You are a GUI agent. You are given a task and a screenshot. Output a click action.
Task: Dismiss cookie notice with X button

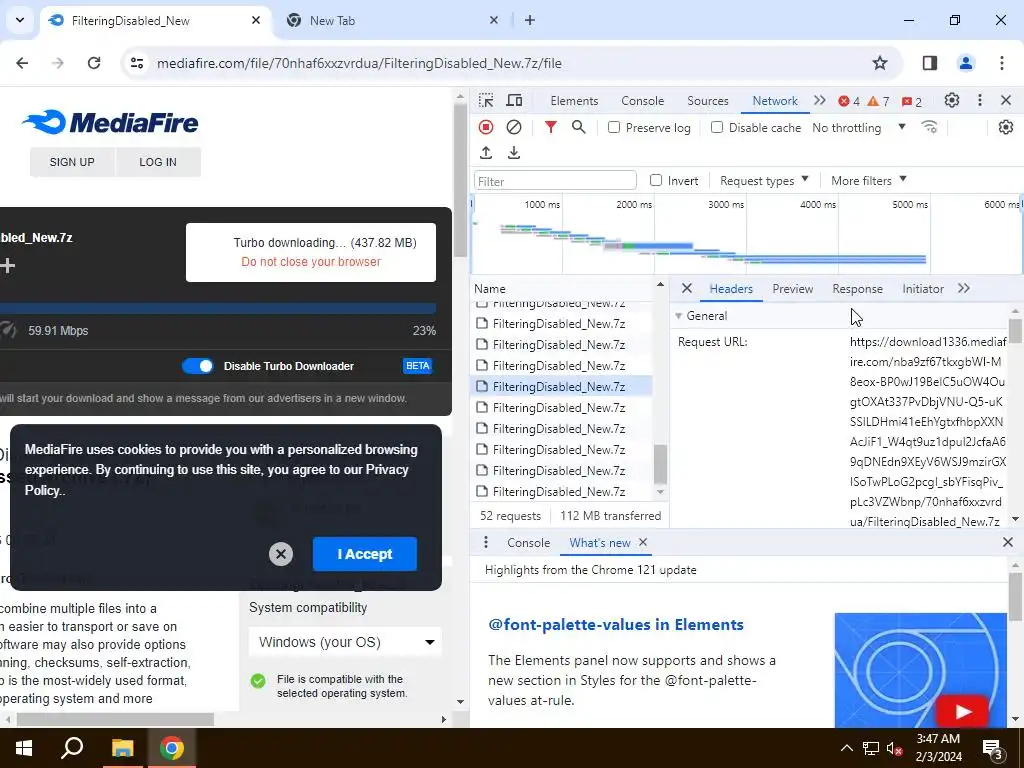click(x=281, y=554)
